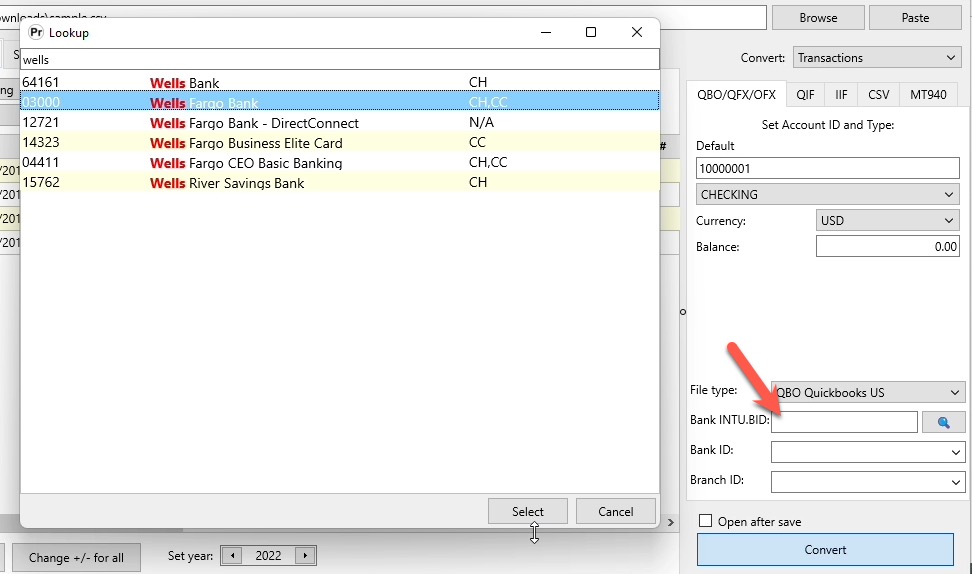This screenshot has width=972, height=574.
Task: Select the Wells Fargo Business Elite Card row
Action: 340,142
